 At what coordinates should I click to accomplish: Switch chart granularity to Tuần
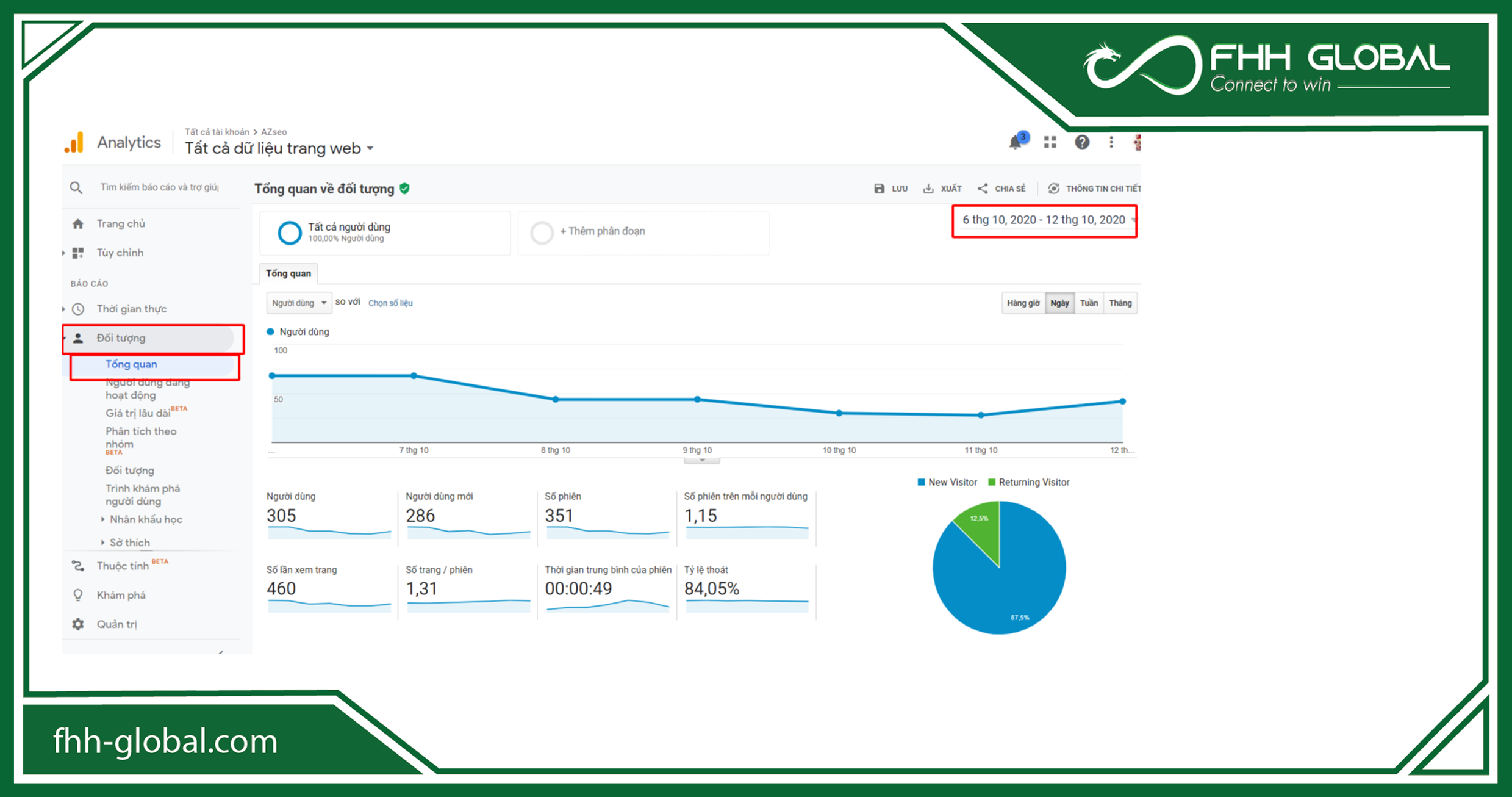(1089, 303)
